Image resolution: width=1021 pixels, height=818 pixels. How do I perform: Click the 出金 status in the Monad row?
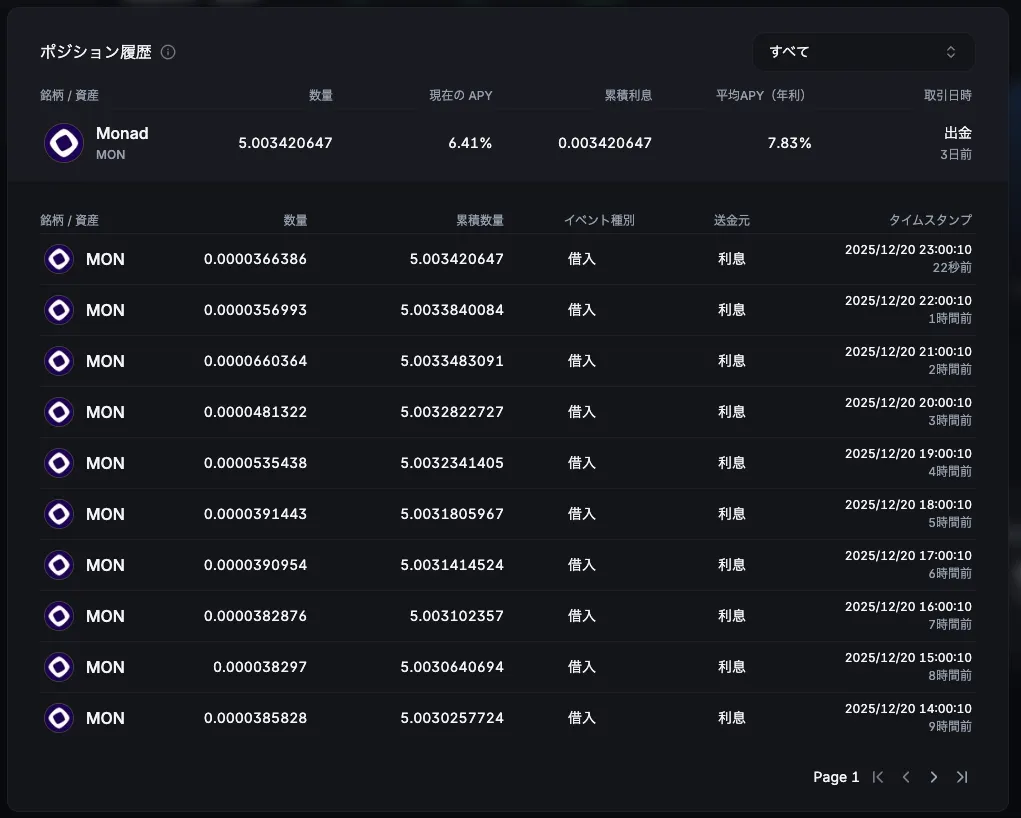[x=957, y=133]
